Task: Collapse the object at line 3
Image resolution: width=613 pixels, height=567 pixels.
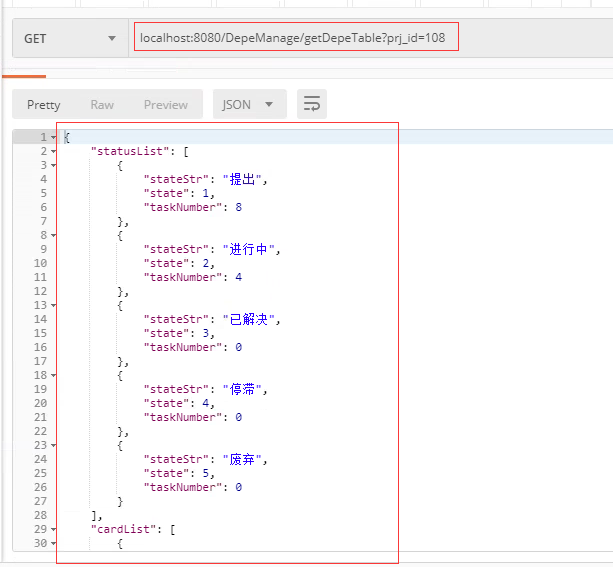Action: click(54, 165)
